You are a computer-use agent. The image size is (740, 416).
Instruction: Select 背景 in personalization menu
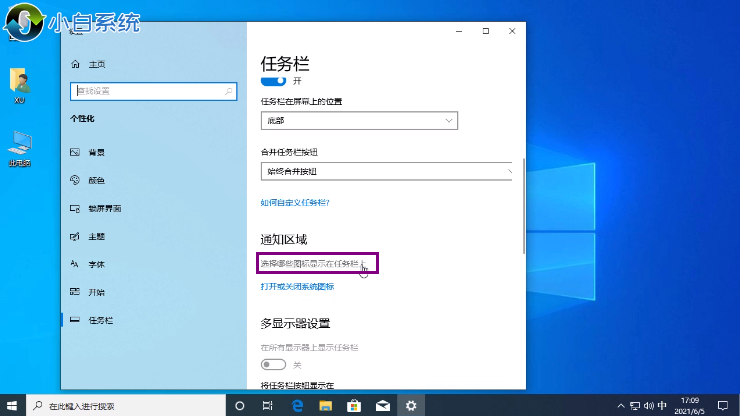point(96,152)
